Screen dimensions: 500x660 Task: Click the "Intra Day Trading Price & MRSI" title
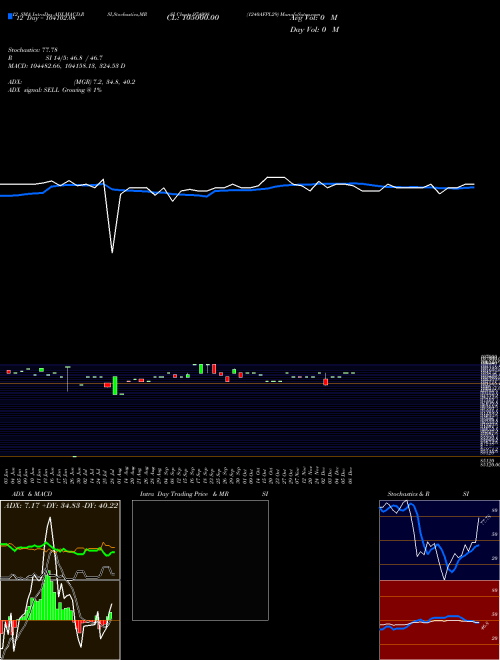point(204,494)
